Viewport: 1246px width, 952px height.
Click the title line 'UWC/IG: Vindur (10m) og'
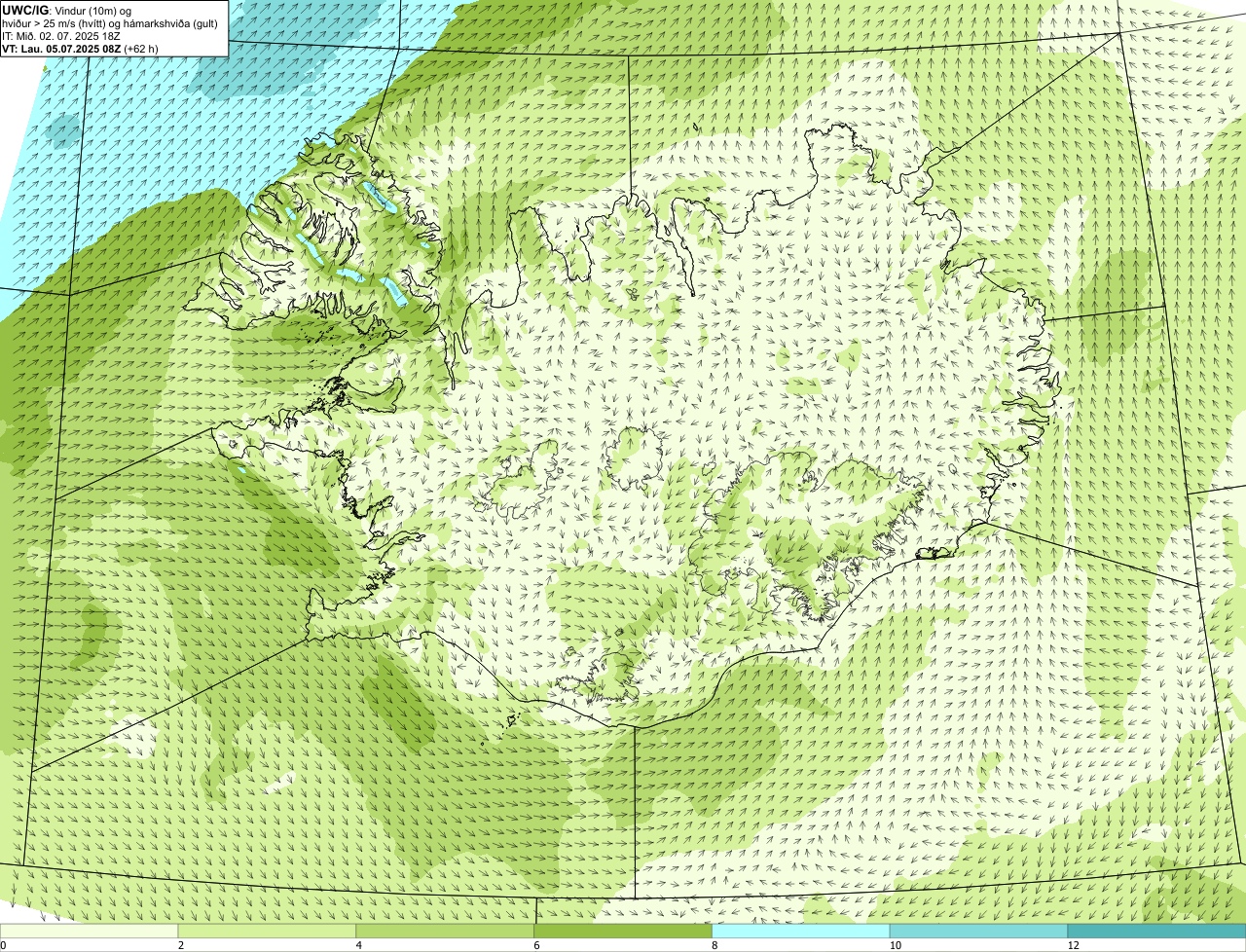67,10
